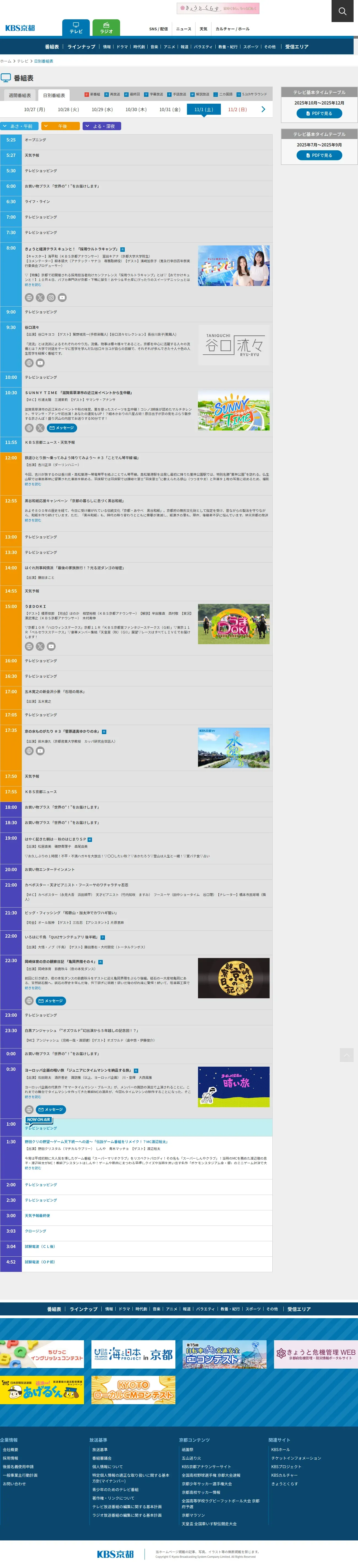Image resolution: width=358 pixels, height=1568 pixels.
Task: Send message to SUNNY TIME
Action: coord(62,428)
